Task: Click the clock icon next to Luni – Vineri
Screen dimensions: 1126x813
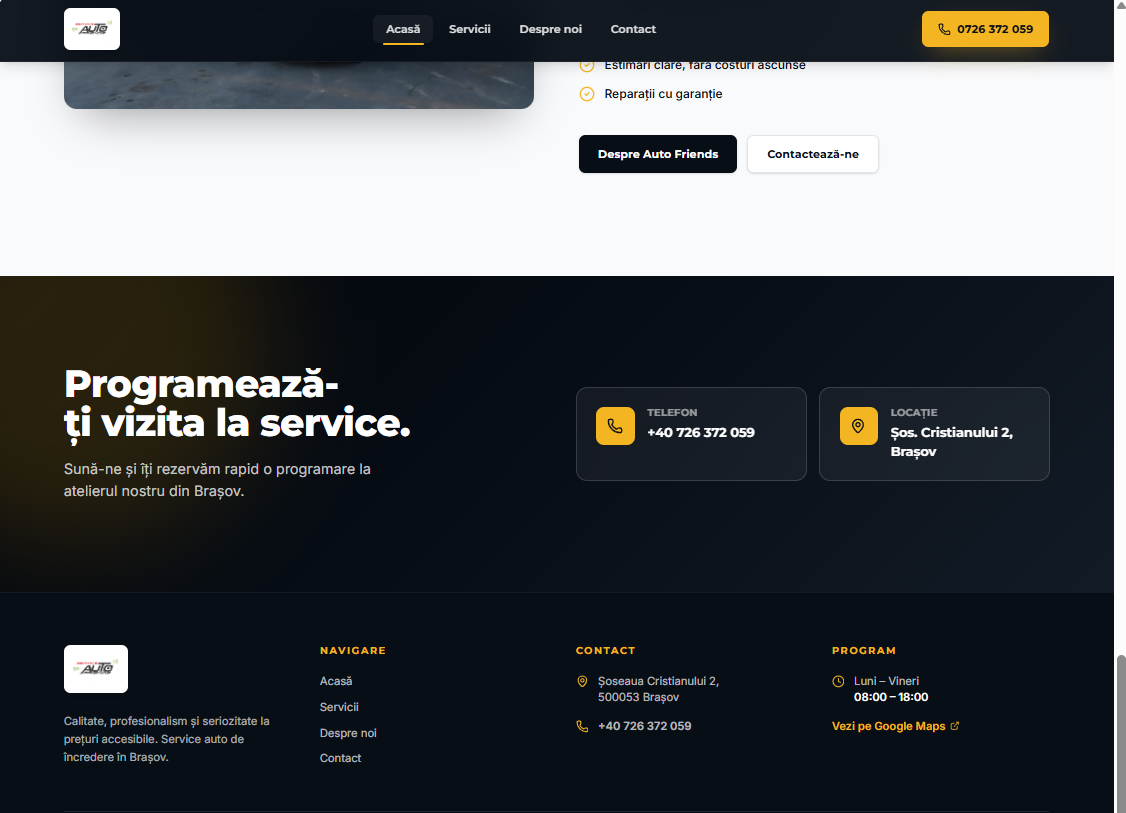Action: click(x=838, y=681)
